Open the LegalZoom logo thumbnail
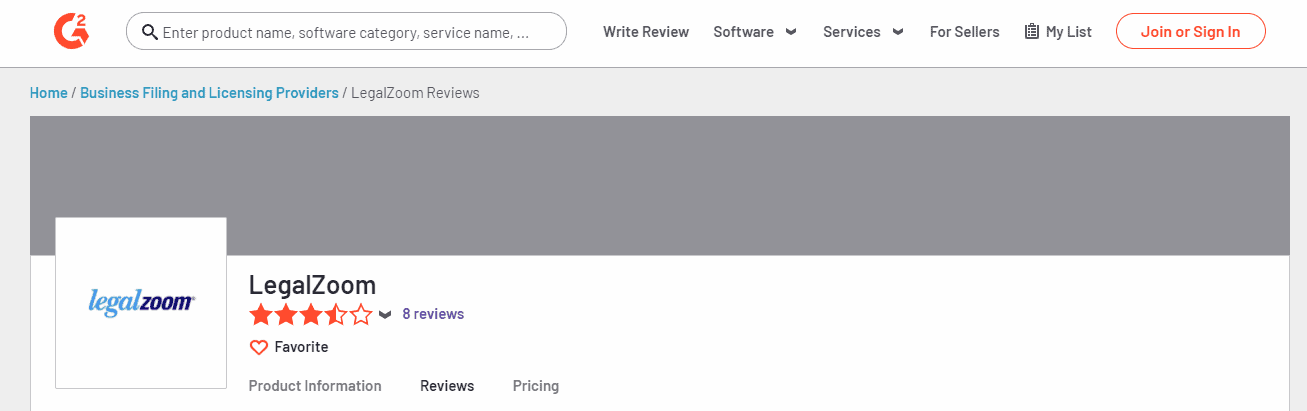The width and height of the screenshot is (1307, 411). (x=141, y=303)
